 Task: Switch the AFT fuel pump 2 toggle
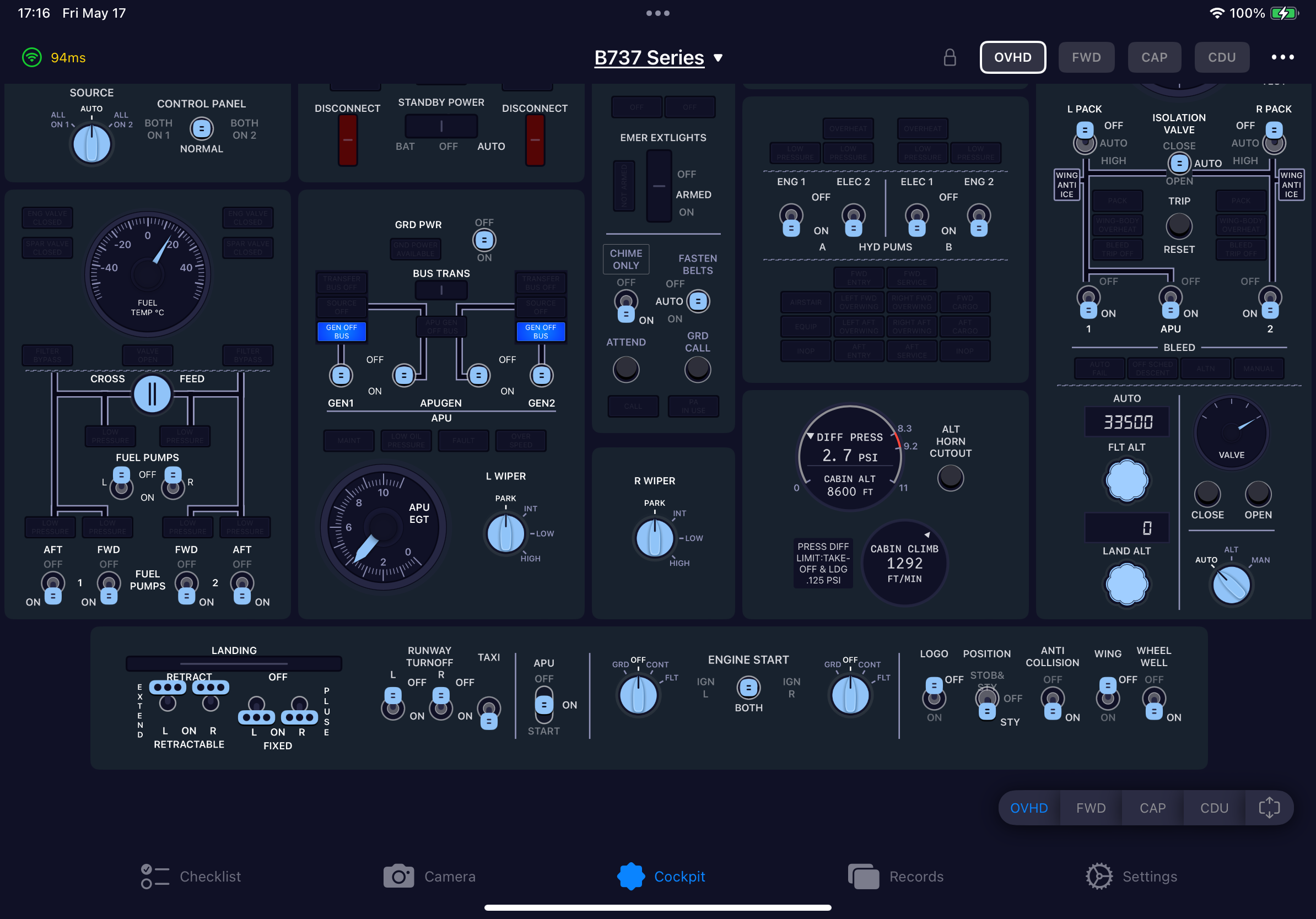[x=242, y=588]
